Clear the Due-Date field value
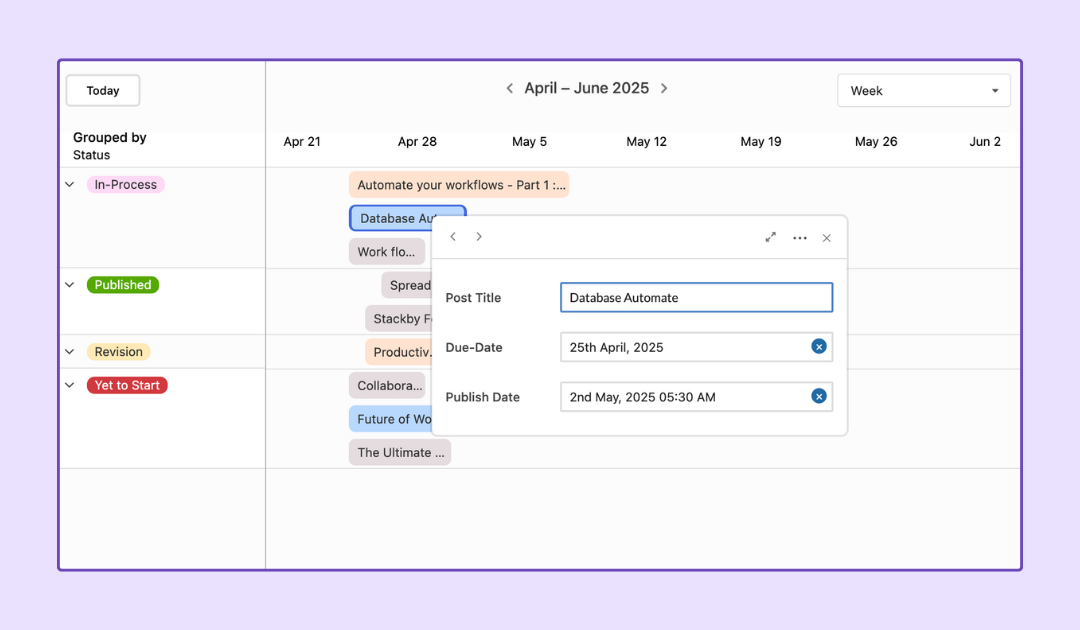 coord(819,347)
